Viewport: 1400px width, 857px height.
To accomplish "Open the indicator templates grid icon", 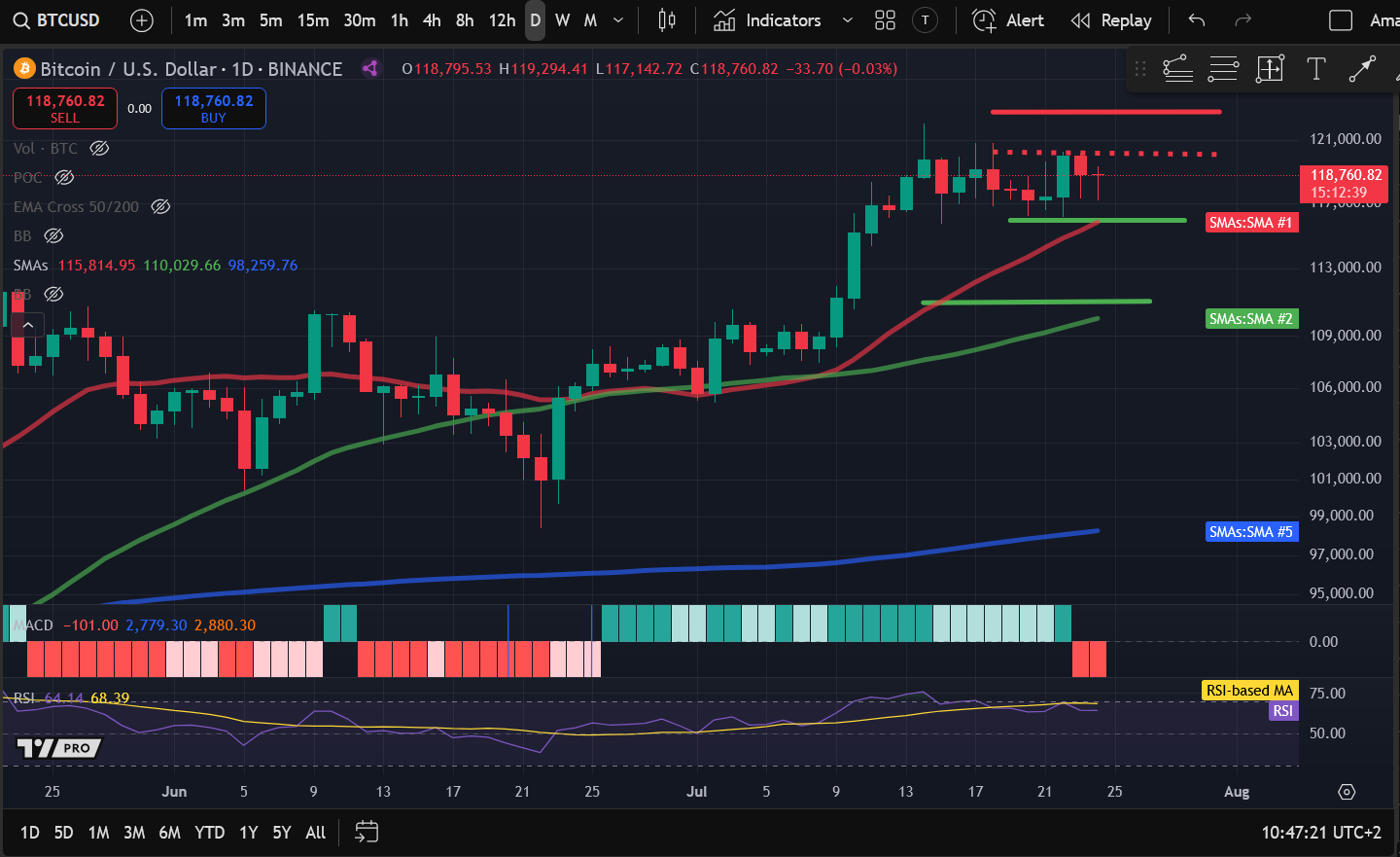I will [x=885, y=20].
